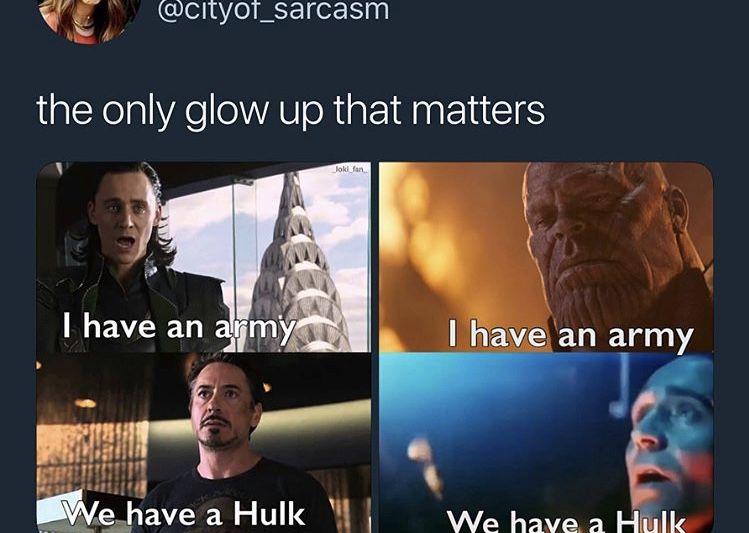Open the bottom-right blue-tinted image
Screen dimensions: 749x533
[546, 443]
